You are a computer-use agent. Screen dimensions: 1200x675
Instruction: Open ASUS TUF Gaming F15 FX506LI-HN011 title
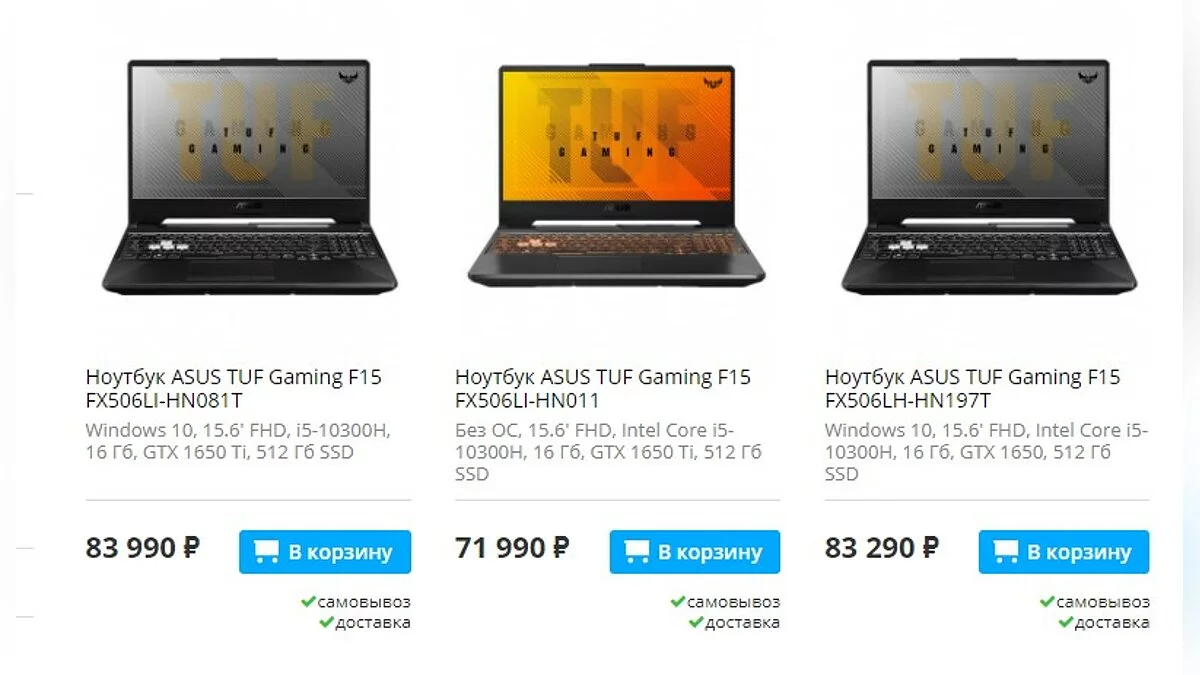(x=603, y=389)
